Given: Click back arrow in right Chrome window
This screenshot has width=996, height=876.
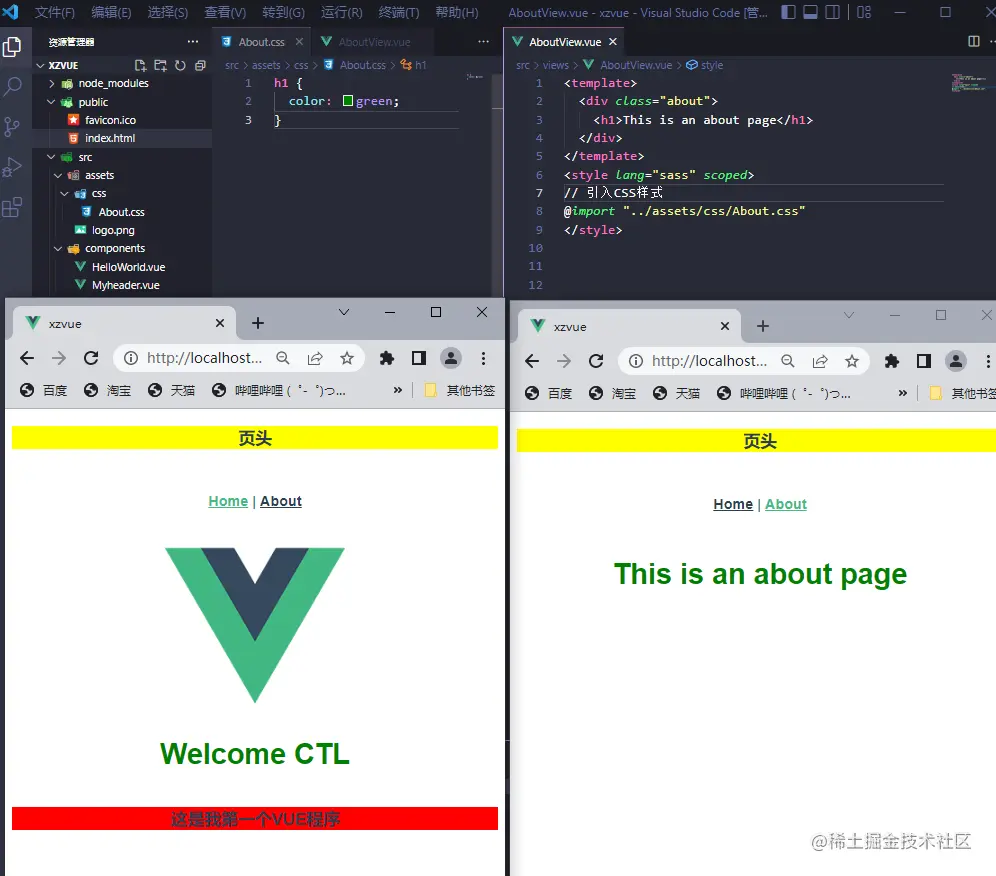Looking at the screenshot, I should point(532,361).
